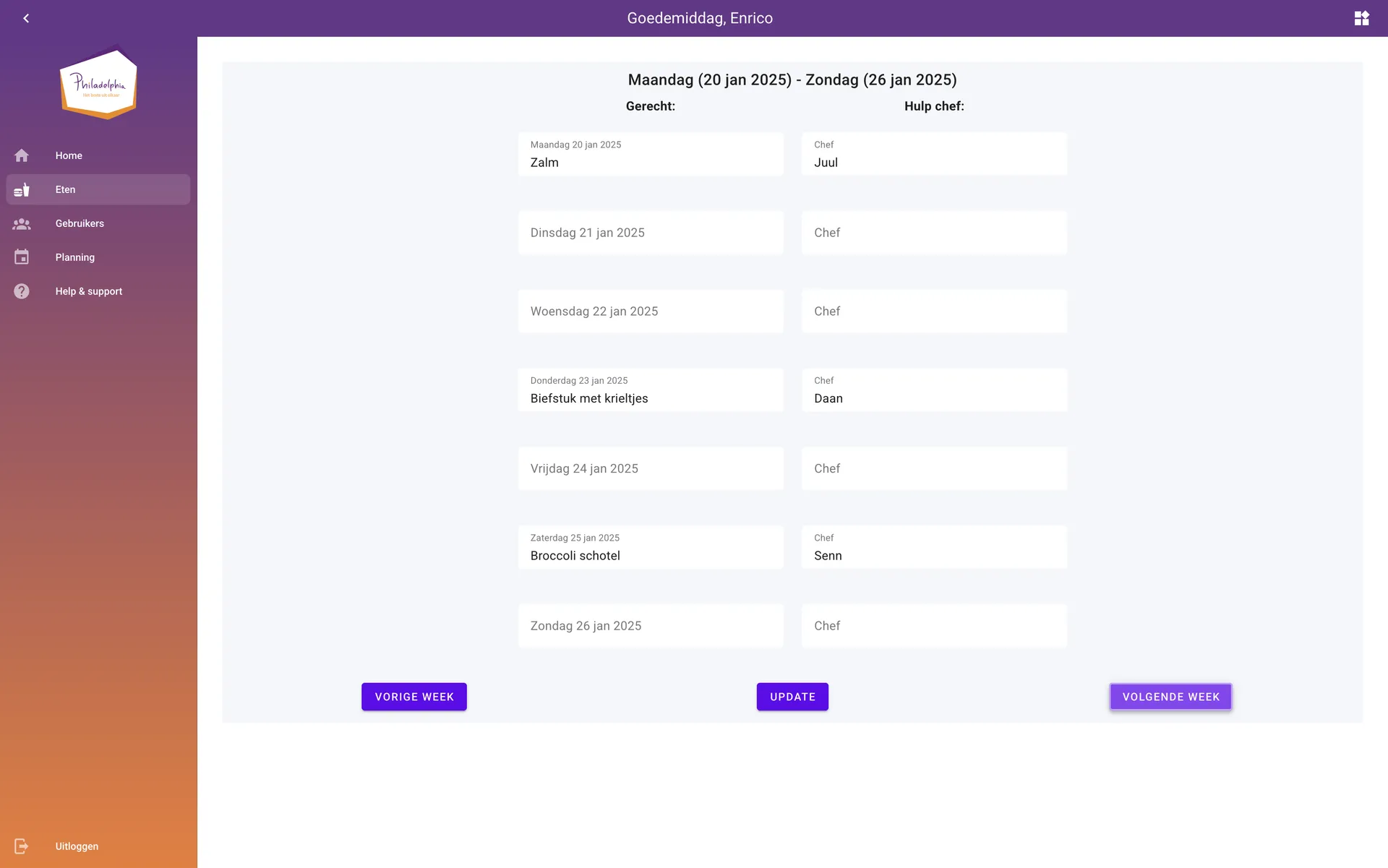Edit Zaterdag chef field Senn
1388x868 pixels.
click(934, 547)
